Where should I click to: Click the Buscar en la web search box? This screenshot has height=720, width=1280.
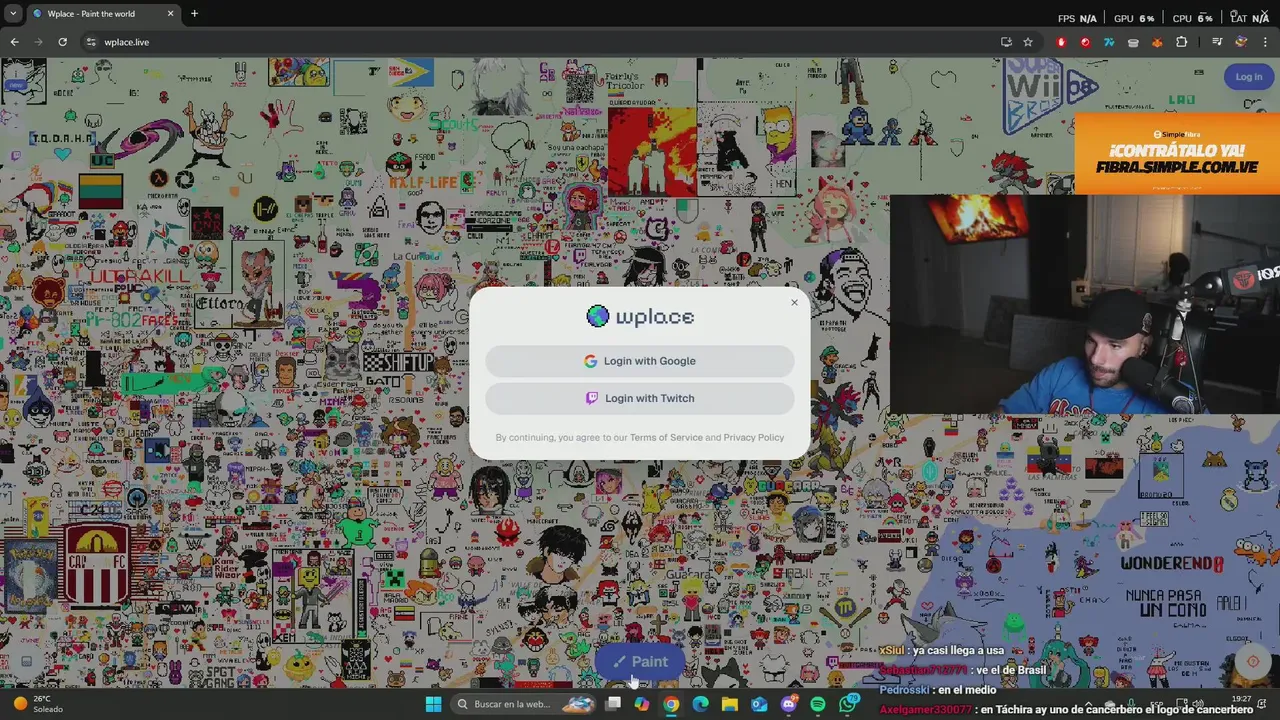[525, 704]
